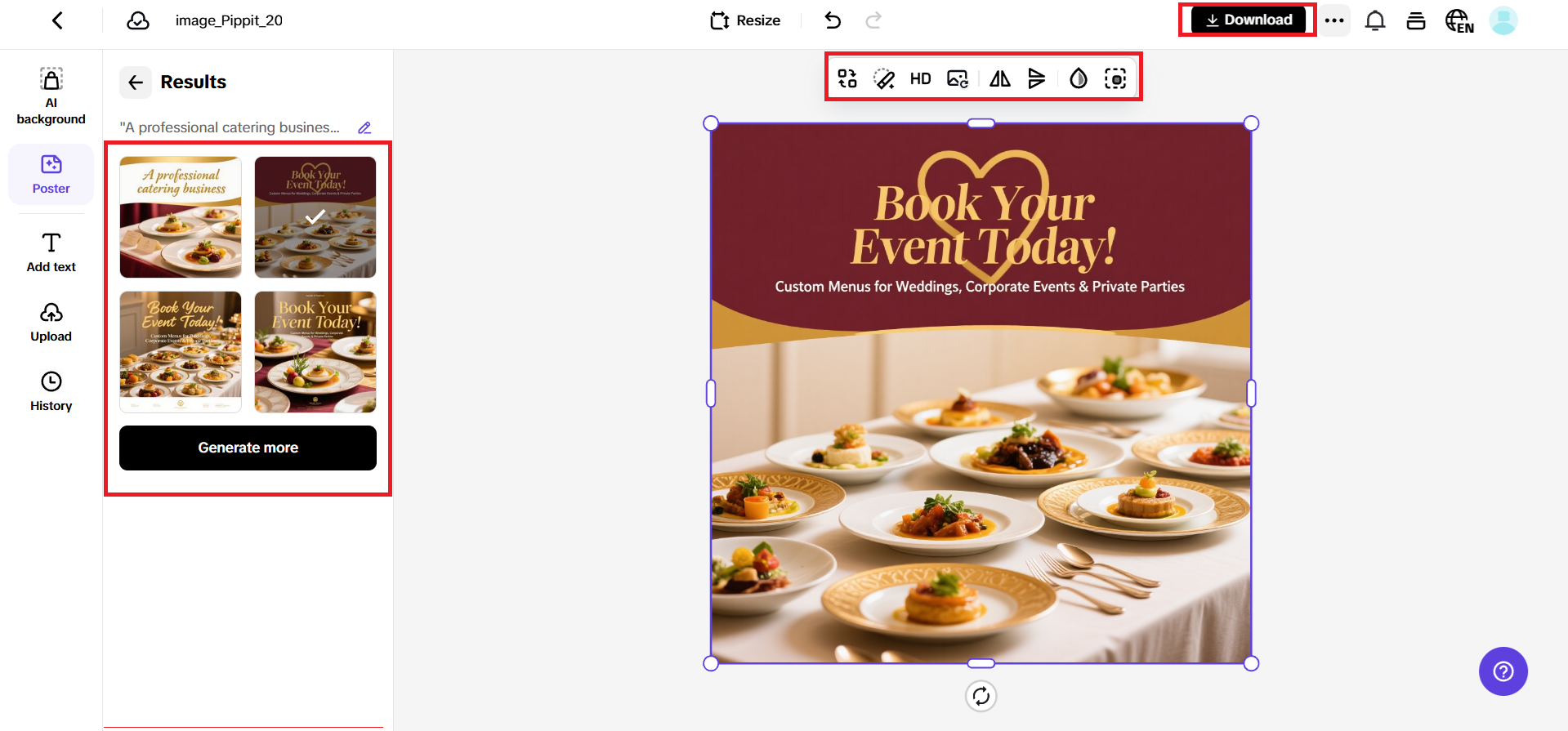Undo the last action

[x=833, y=20]
